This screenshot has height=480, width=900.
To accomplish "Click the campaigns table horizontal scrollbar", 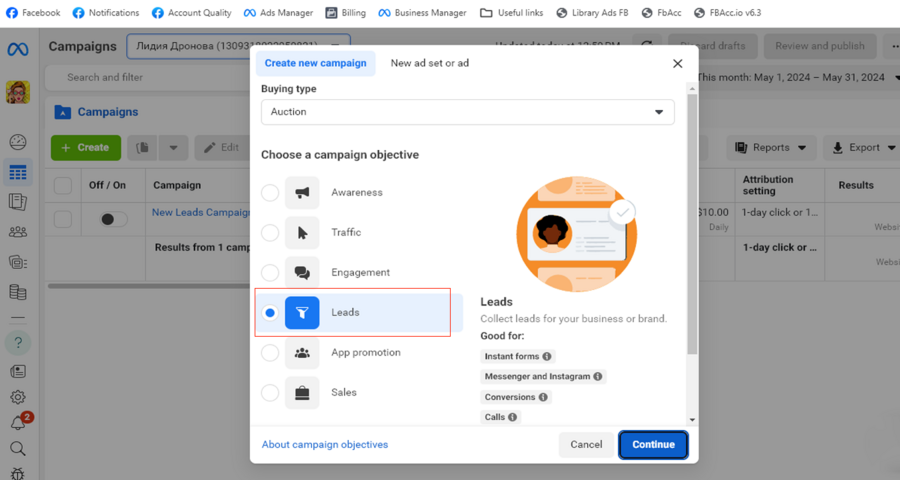I will point(149,285).
